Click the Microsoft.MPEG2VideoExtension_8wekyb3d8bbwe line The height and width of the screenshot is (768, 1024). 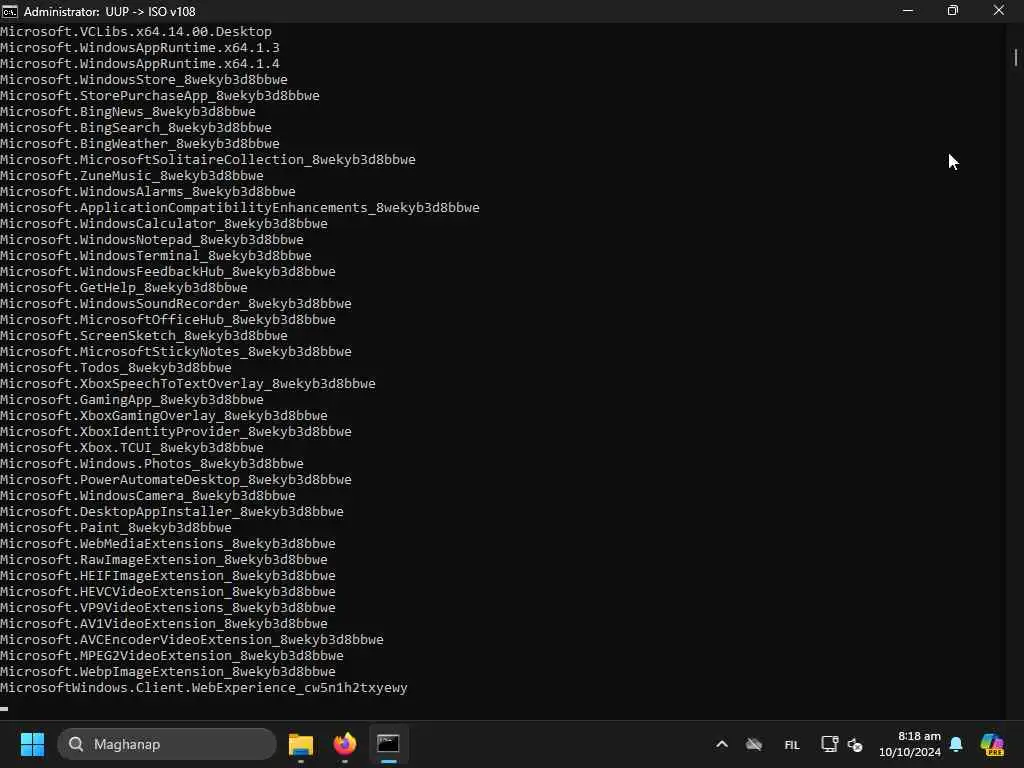pos(172,656)
